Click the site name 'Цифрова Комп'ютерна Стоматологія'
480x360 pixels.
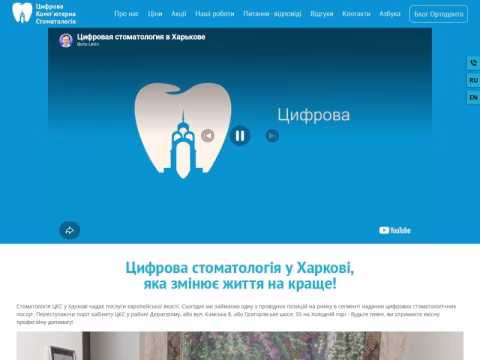(56, 14)
